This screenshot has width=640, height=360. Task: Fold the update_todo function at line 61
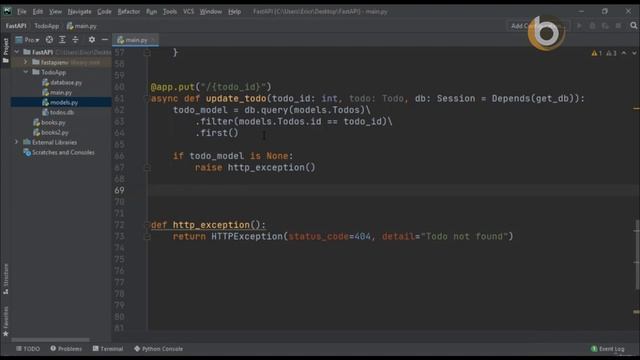[147, 98]
